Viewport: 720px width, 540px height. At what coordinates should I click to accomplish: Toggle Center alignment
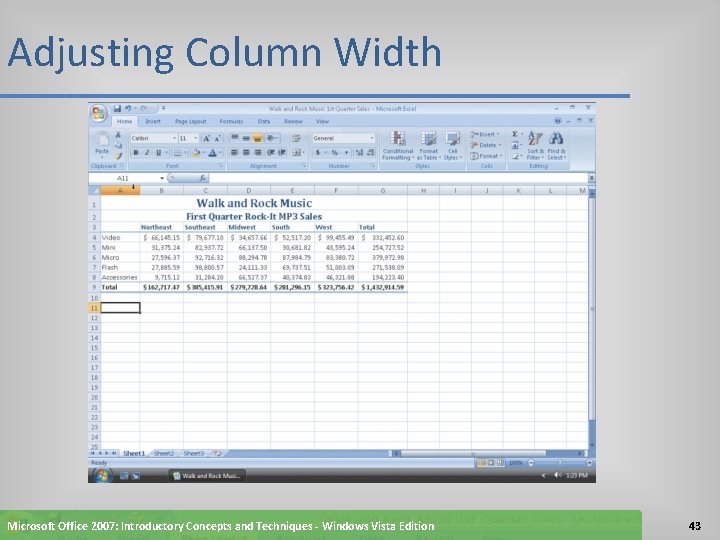pos(246,152)
